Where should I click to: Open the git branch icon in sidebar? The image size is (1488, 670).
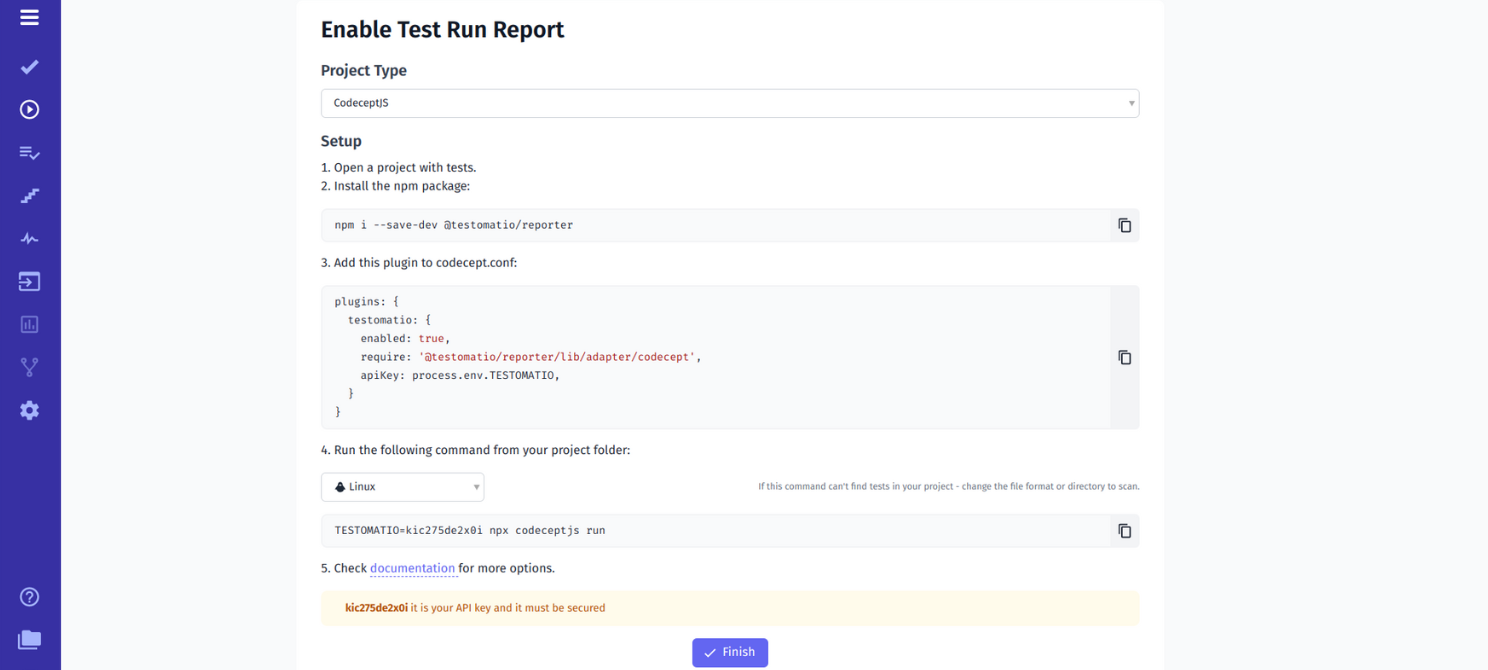(29, 367)
